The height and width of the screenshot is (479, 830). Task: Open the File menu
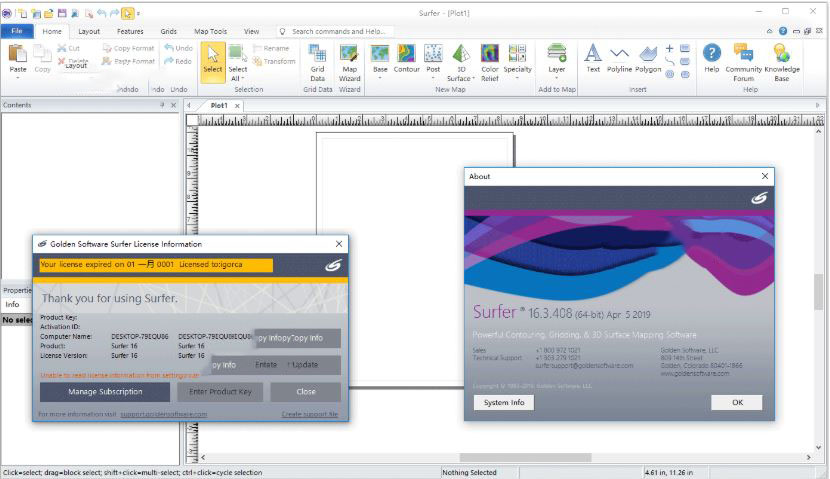tap(16, 31)
